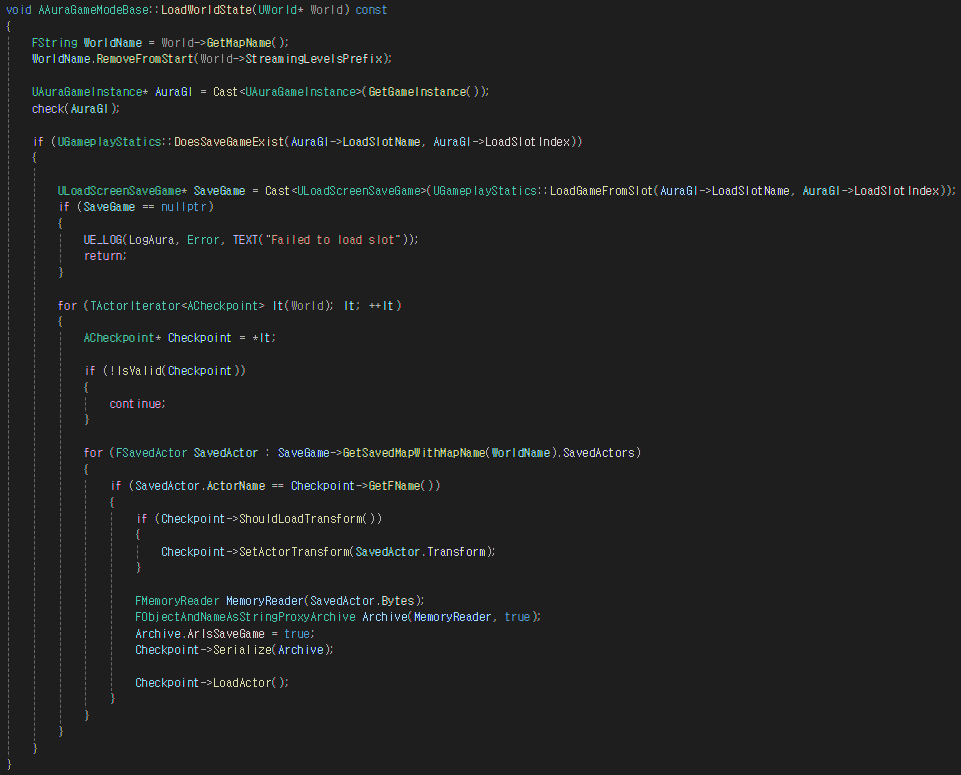The height and width of the screenshot is (775, 961).
Task: Click the TActorIterator type
Action: 135,306
